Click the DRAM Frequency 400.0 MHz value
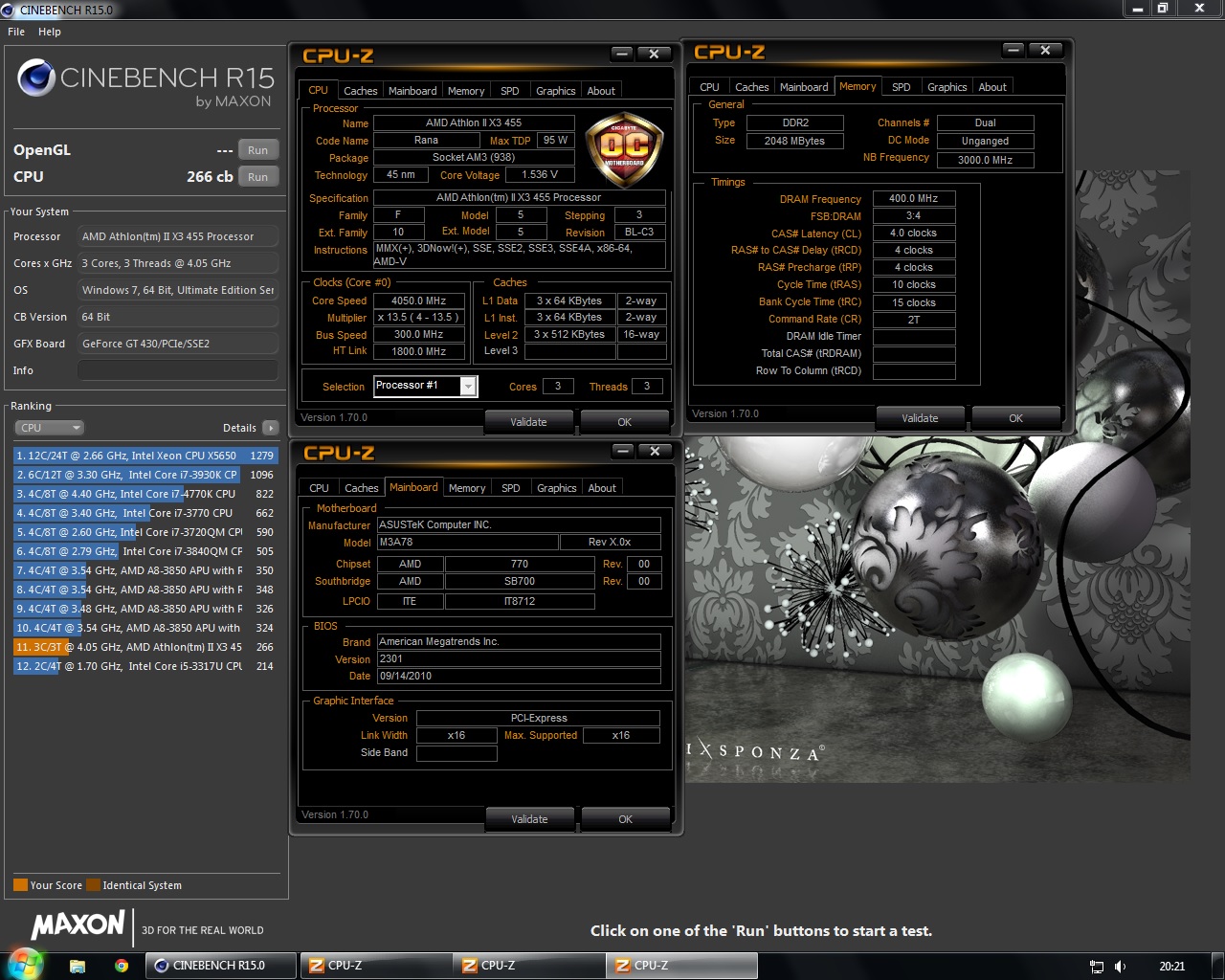 click(914, 199)
